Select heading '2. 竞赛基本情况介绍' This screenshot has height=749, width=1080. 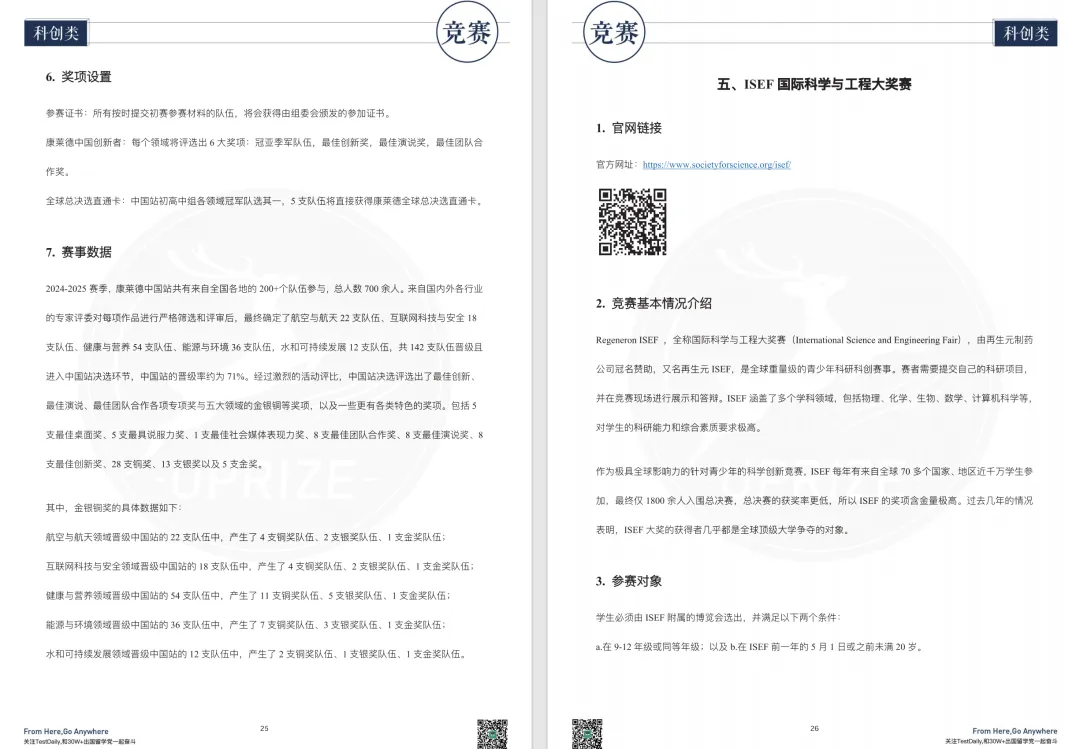pos(654,303)
